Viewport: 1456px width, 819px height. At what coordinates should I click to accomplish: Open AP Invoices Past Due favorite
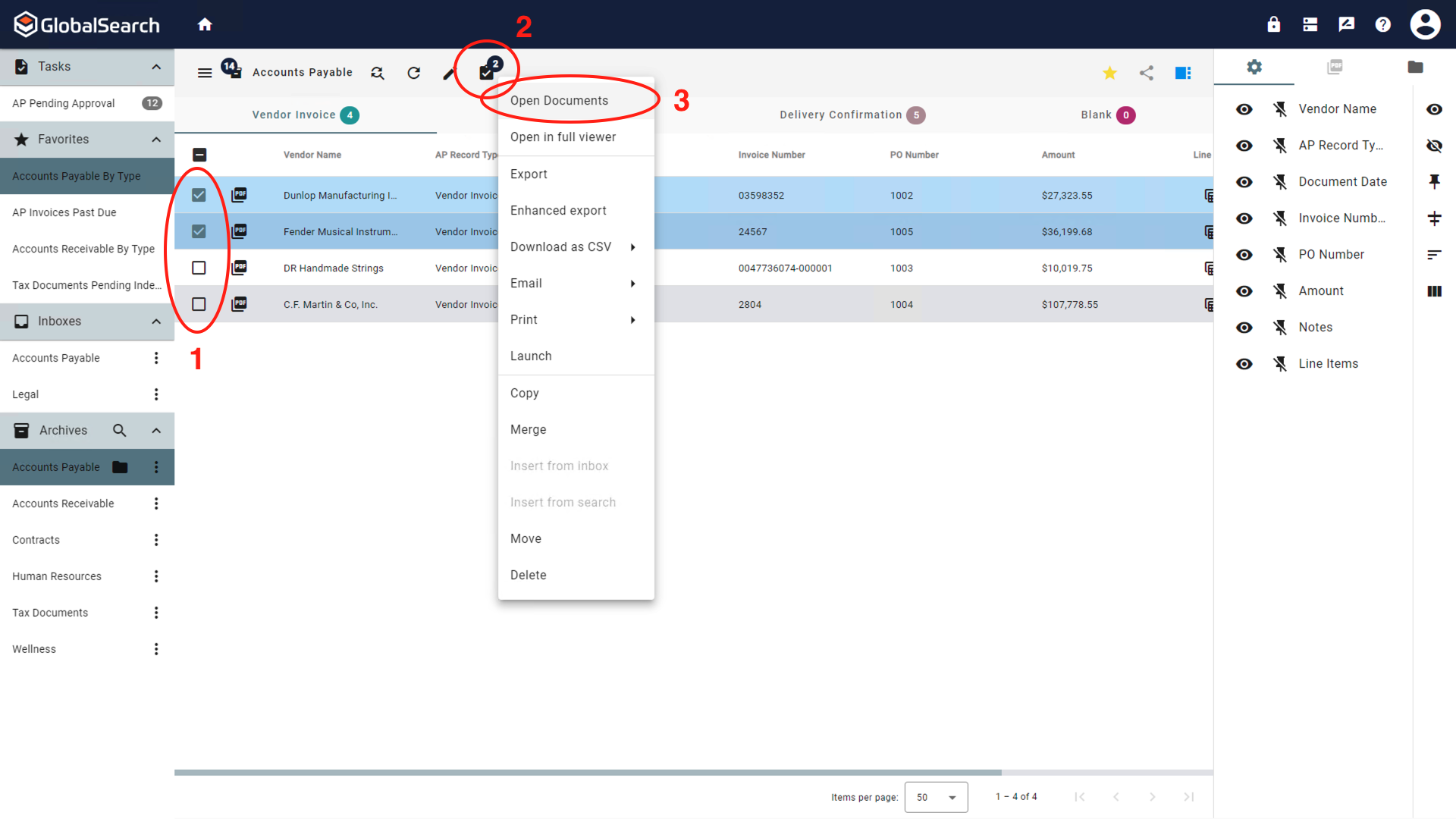click(64, 212)
